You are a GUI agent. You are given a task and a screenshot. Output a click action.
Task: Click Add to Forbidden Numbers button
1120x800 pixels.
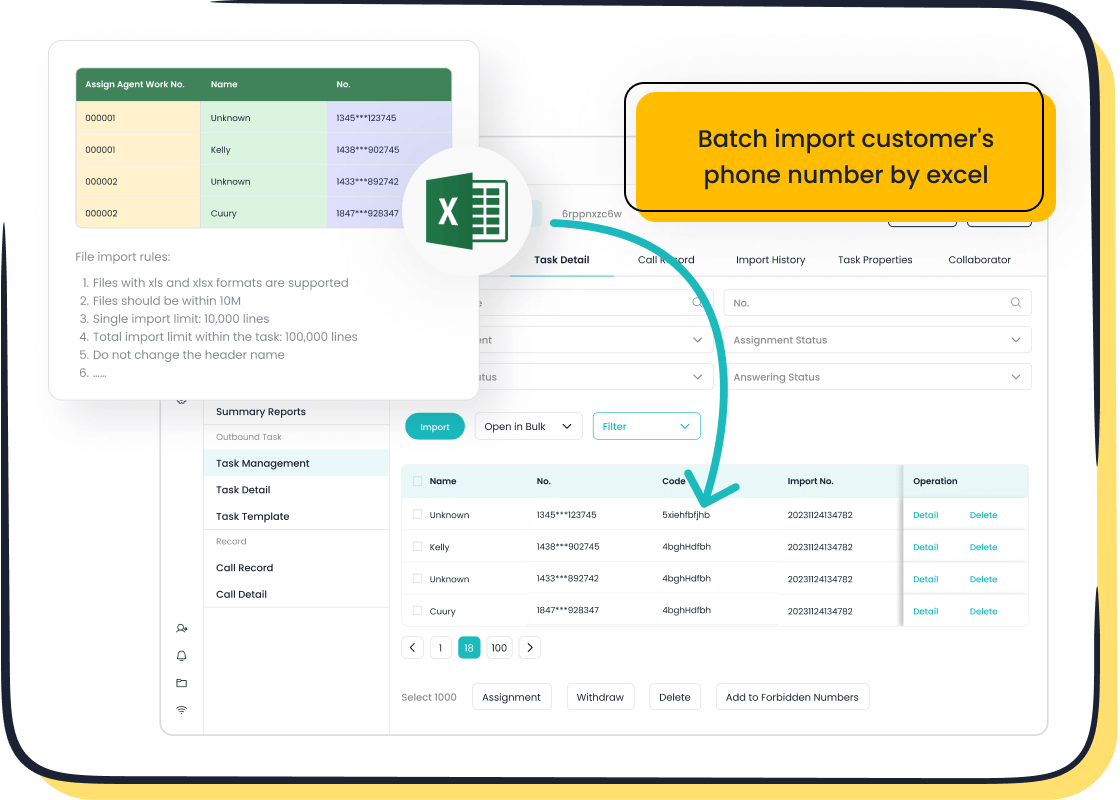point(792,697)
